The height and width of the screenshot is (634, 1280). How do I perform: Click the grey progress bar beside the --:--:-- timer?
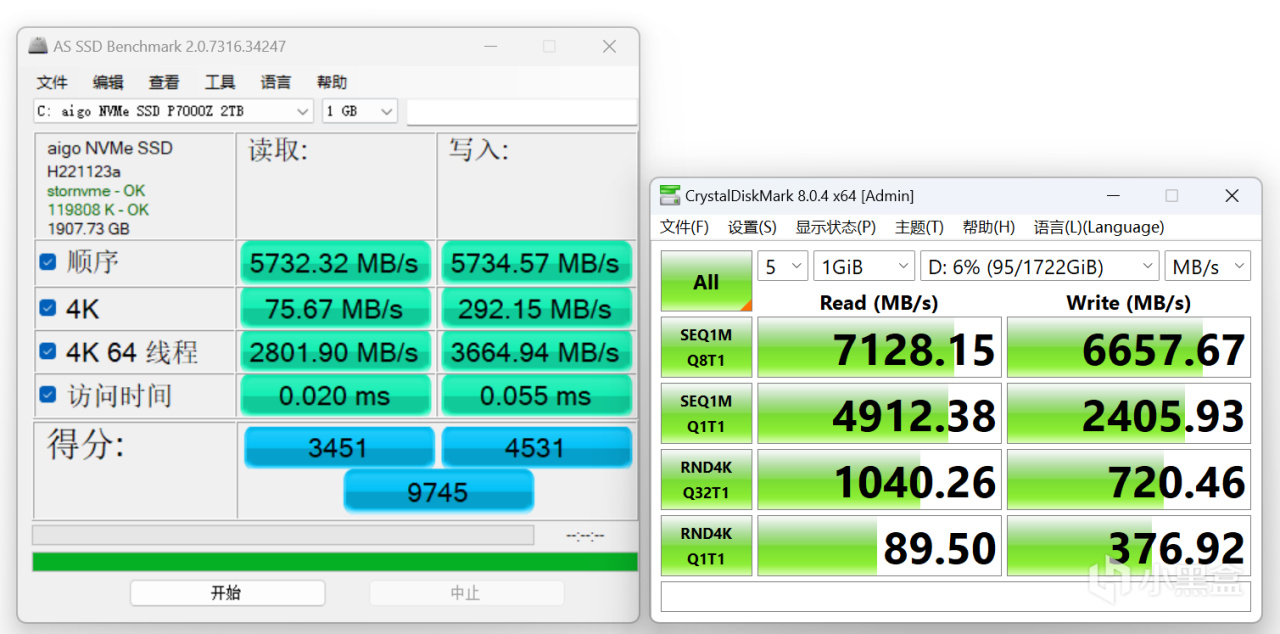pyautogui.click(x=283, y=535)
